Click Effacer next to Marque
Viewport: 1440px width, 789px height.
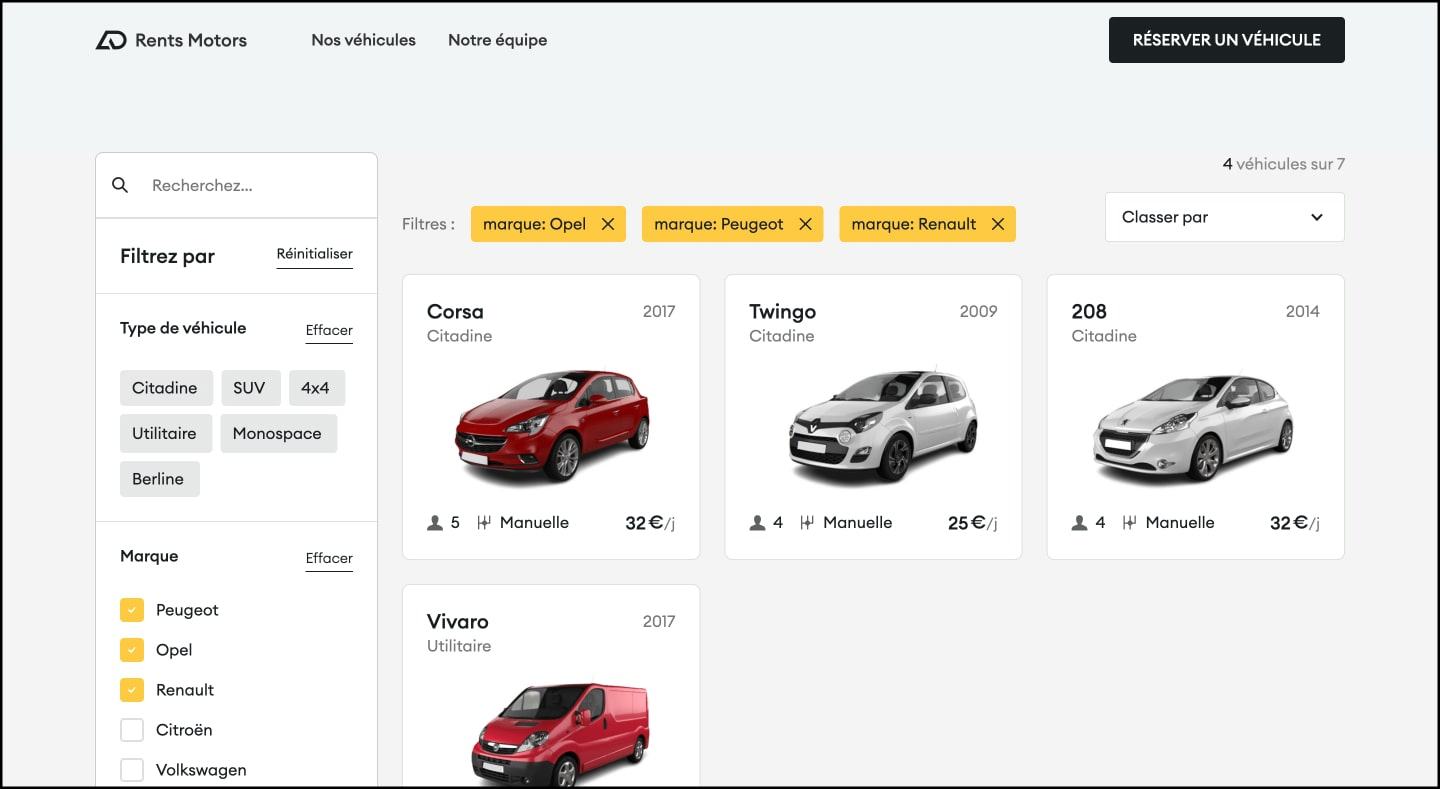329,559
